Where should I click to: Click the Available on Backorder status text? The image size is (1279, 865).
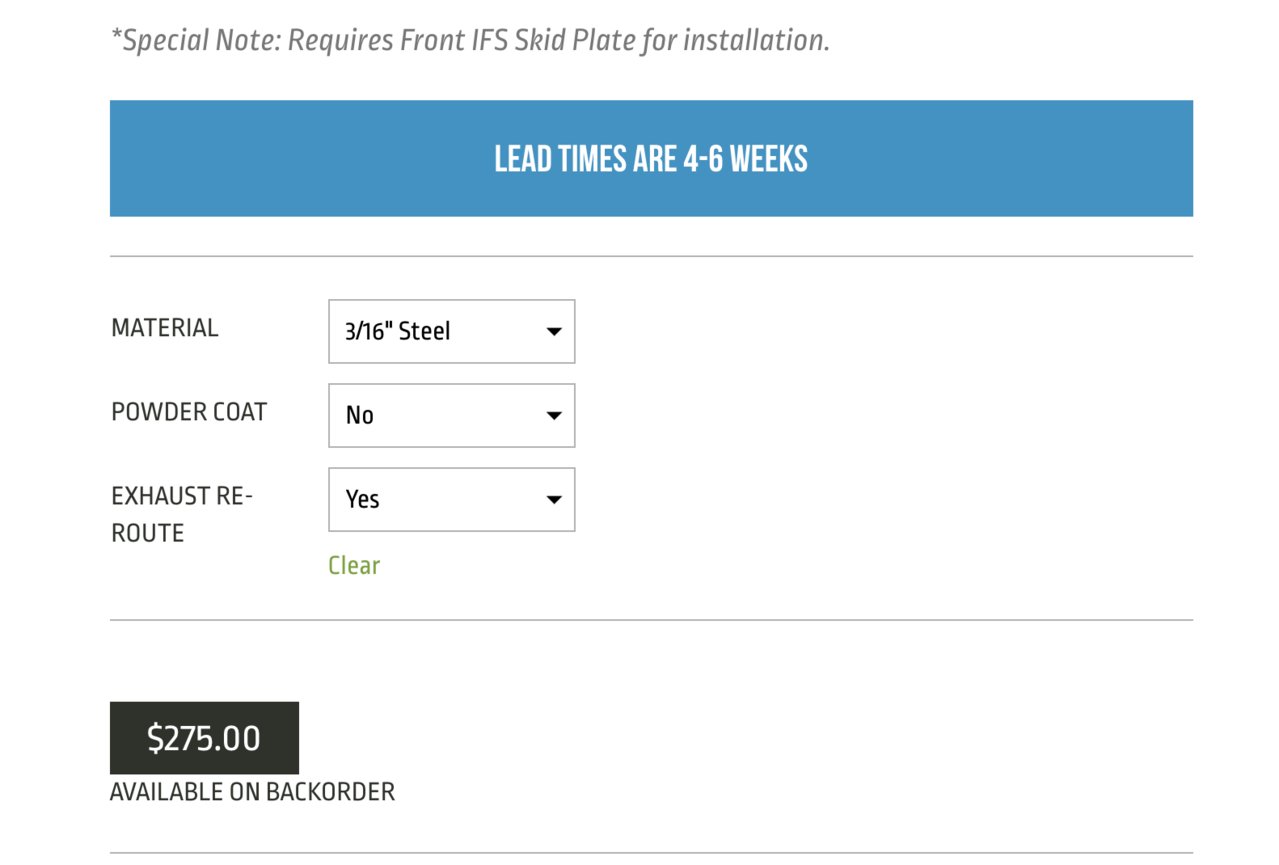[x=252, y=792]
